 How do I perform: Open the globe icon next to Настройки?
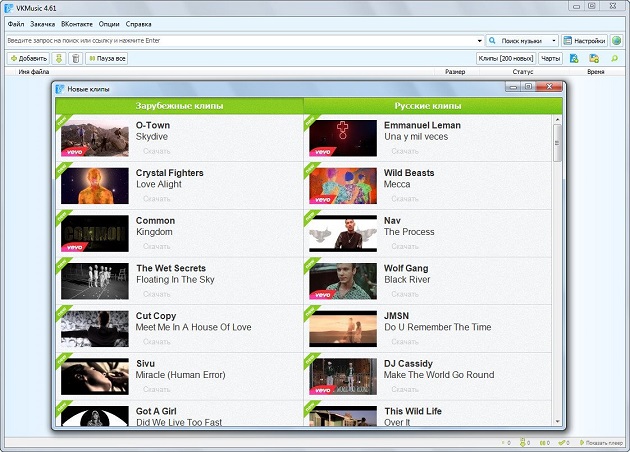[616, 41]
